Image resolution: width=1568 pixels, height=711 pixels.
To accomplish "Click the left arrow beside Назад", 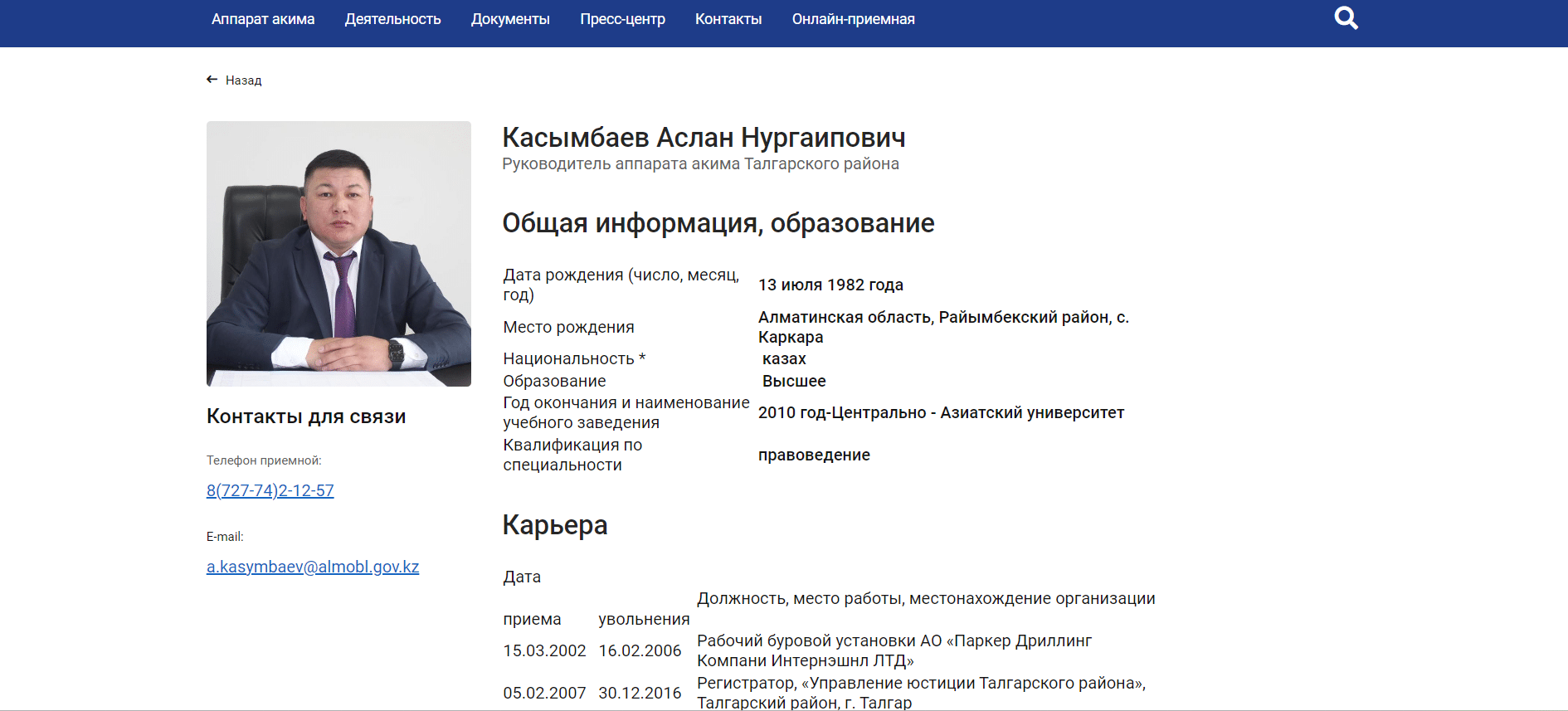I will [x=212, y=80].
